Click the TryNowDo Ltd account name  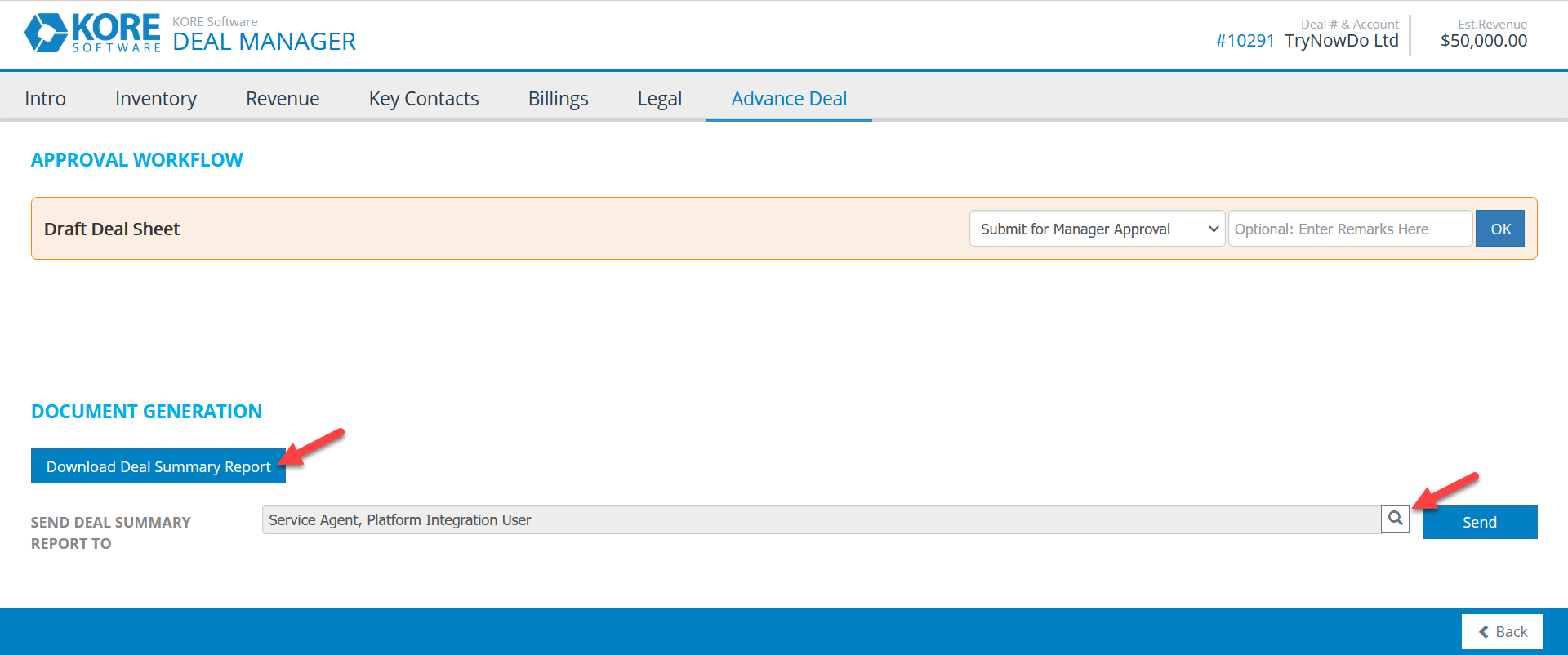pyautogui.click(x=1341, y=41)
